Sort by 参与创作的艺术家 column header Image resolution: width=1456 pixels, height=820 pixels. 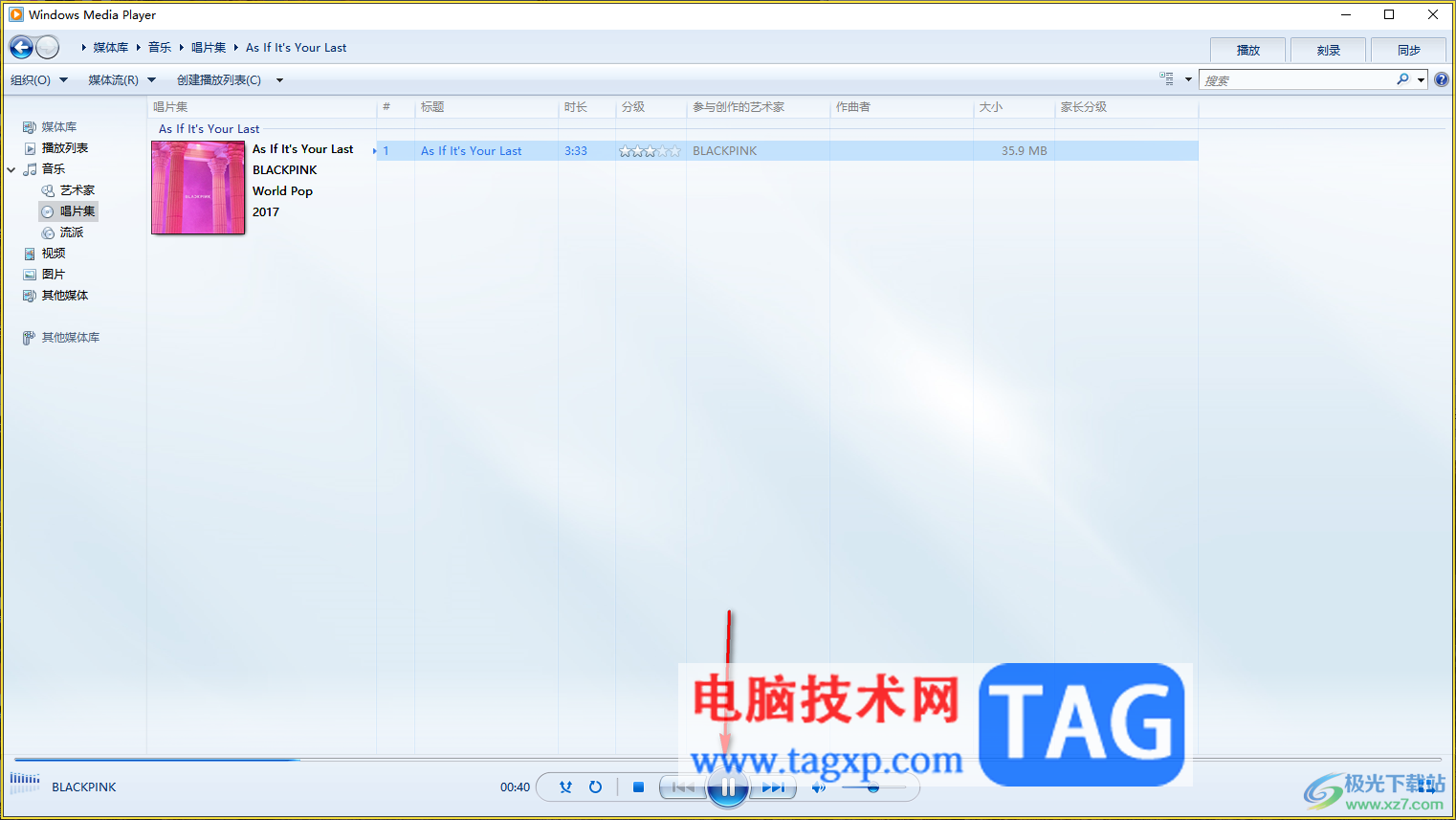point(758,107)
